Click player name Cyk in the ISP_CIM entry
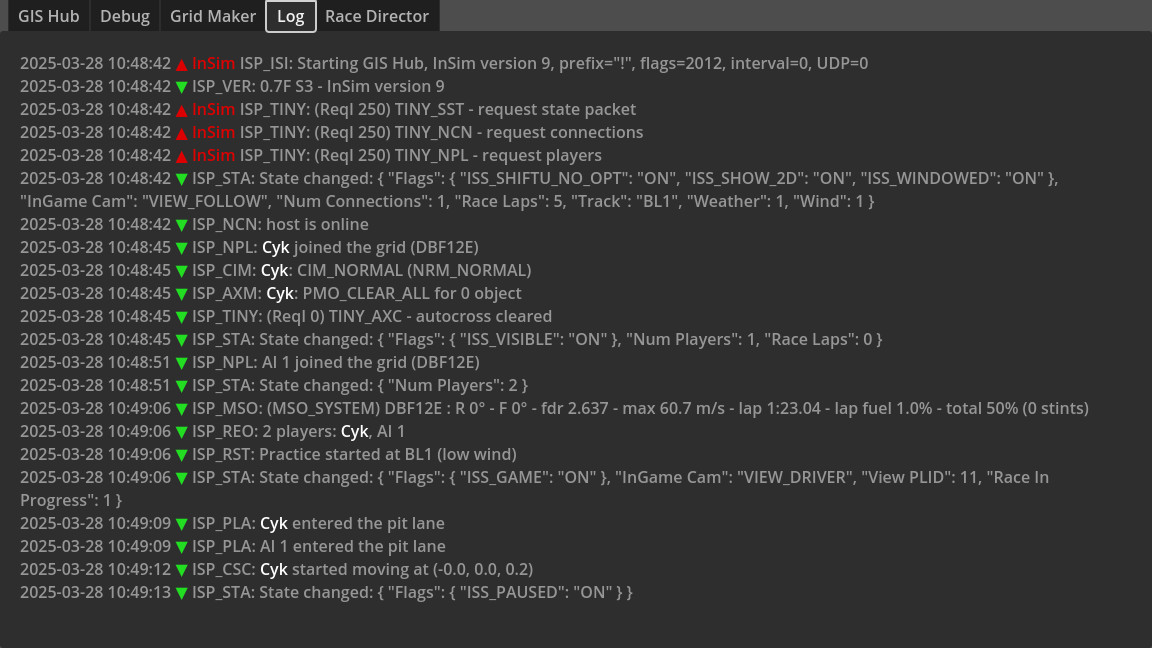Image resolution: width=1152 pixels, height=648 pixels. point(275,270)
